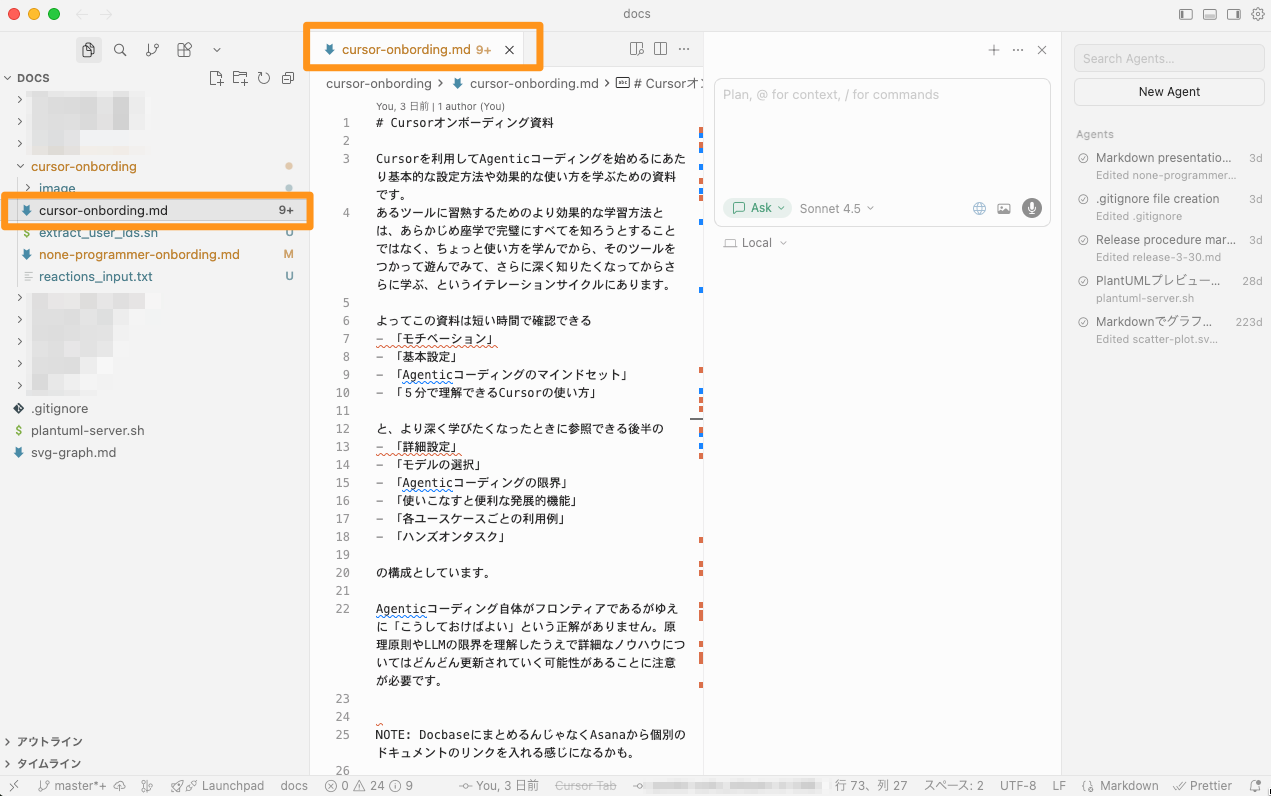Click 行 73、列 27 cursor position
This screenshot has width=1271, height=796.
point(871,786)
